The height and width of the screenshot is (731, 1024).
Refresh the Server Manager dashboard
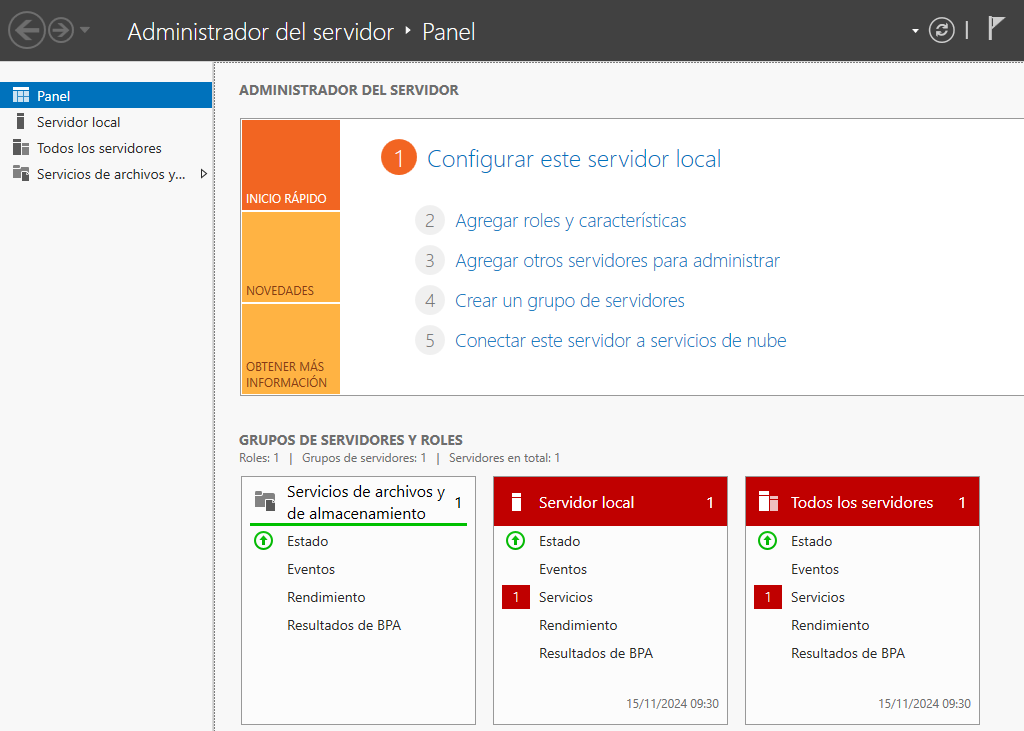pos(941,30)
